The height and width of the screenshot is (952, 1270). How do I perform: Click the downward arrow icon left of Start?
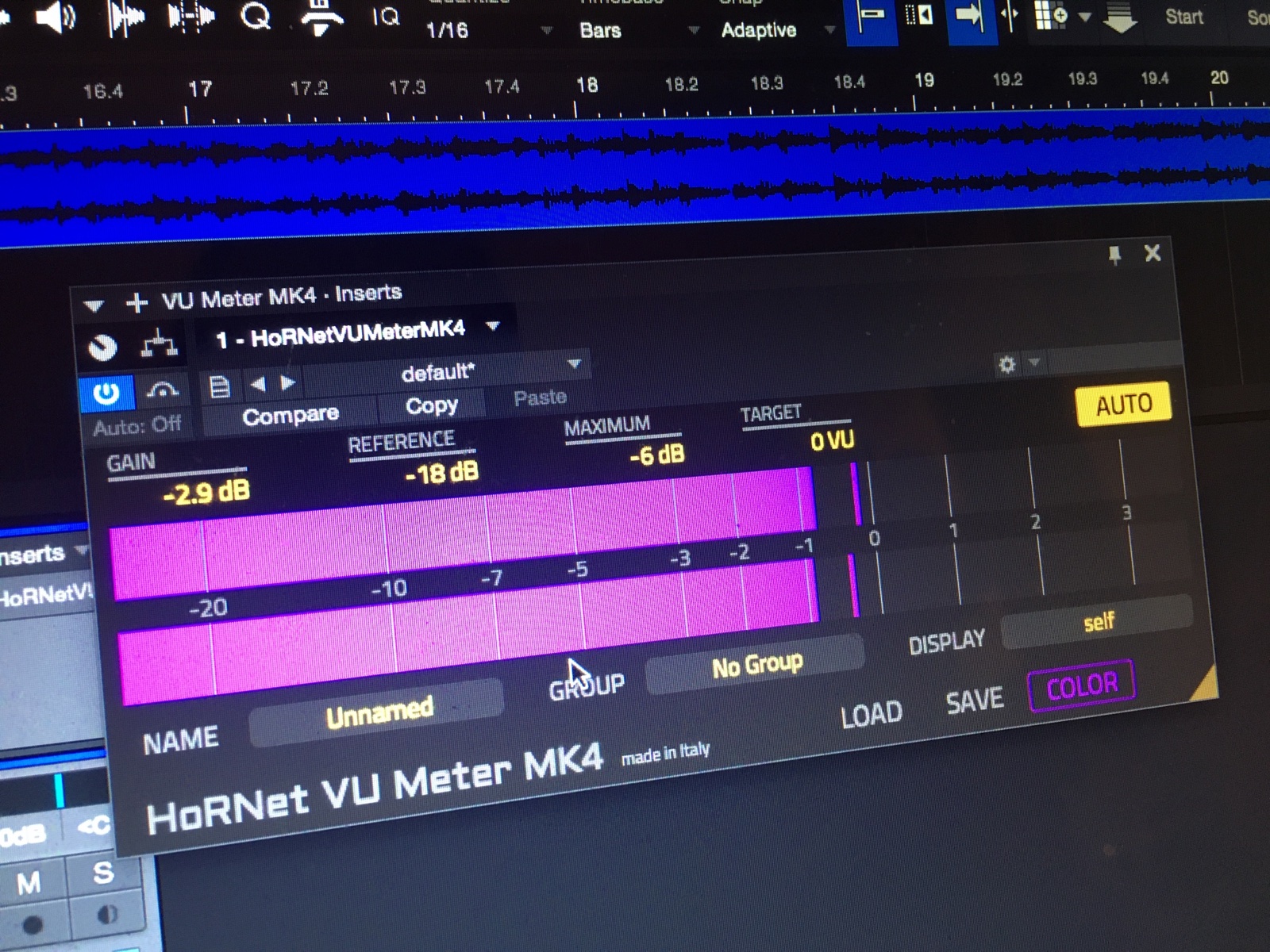[x=1121, y=17]
